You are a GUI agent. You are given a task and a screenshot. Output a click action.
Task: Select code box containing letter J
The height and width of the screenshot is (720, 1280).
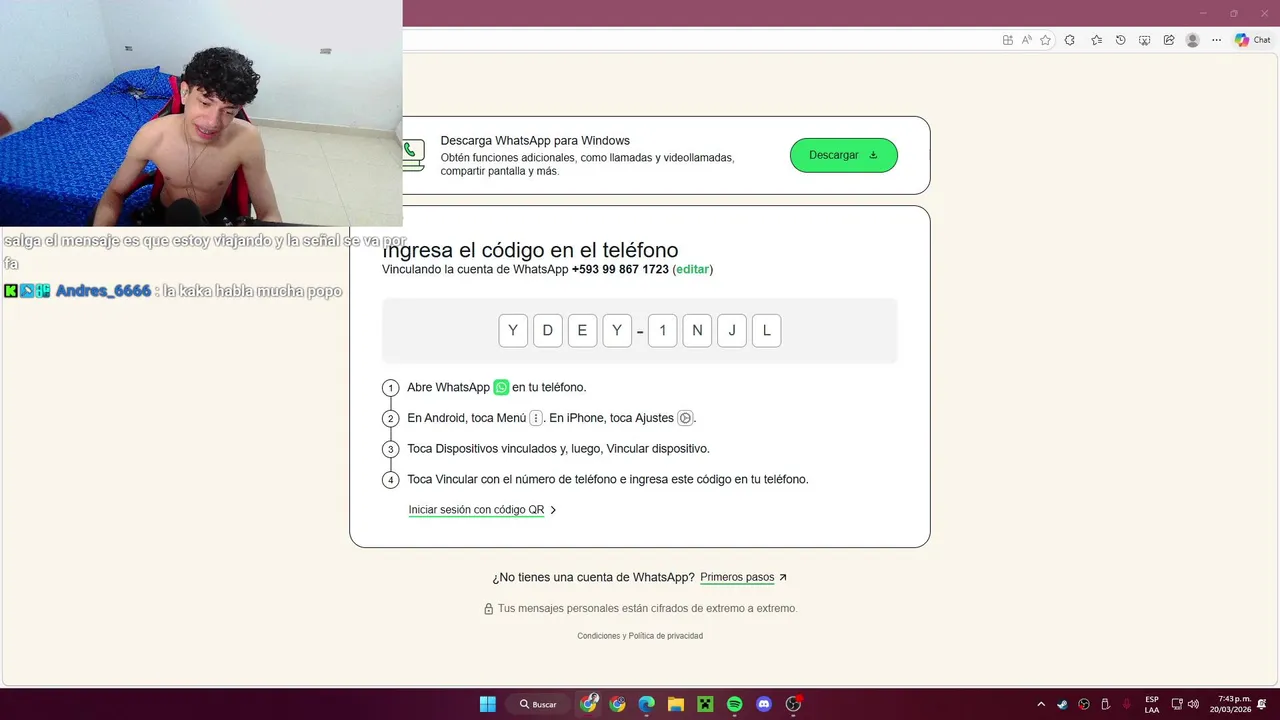pos(732,330)
